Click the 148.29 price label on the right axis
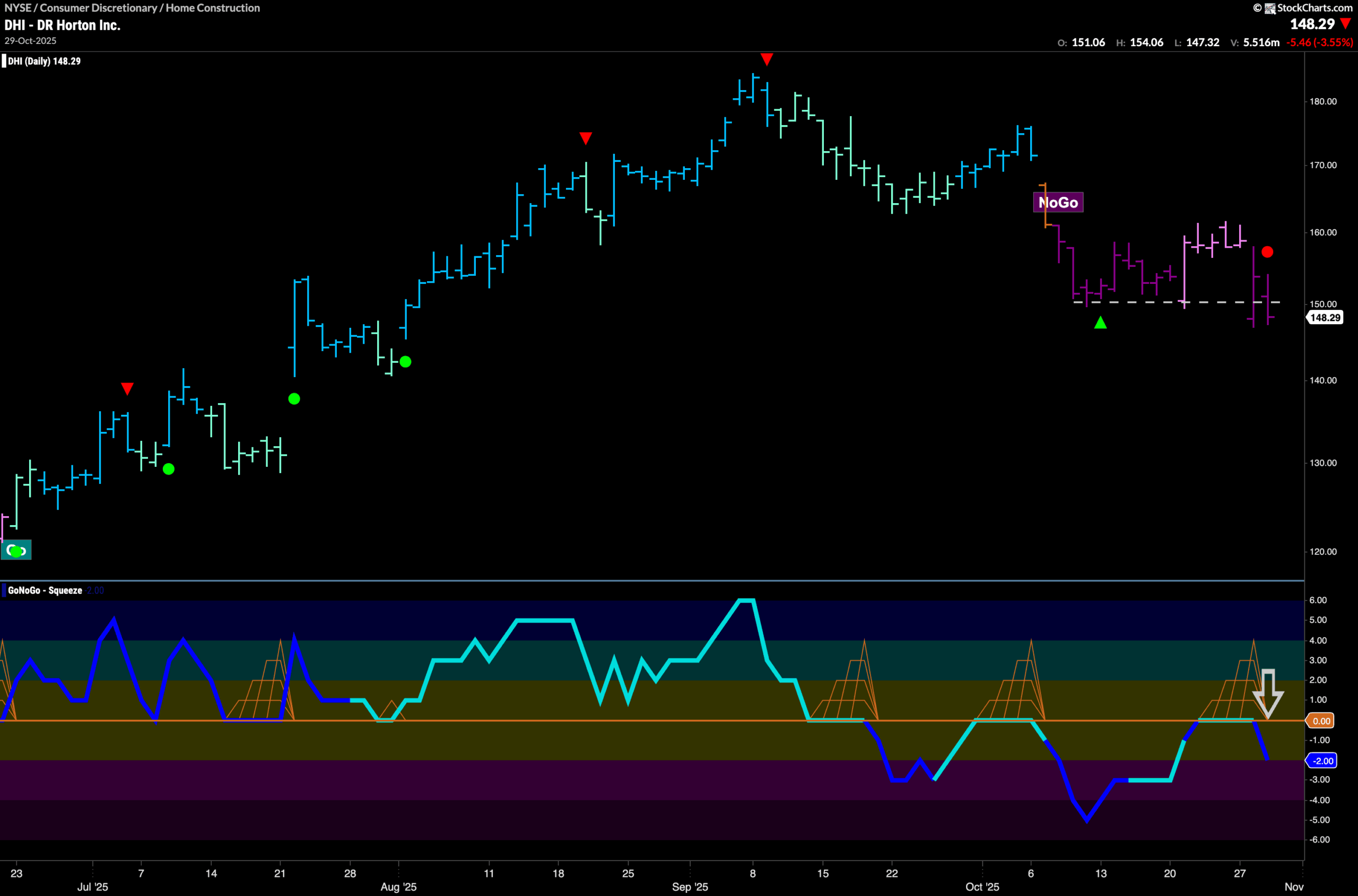The image size is (1358, 896). [1324, 318]
